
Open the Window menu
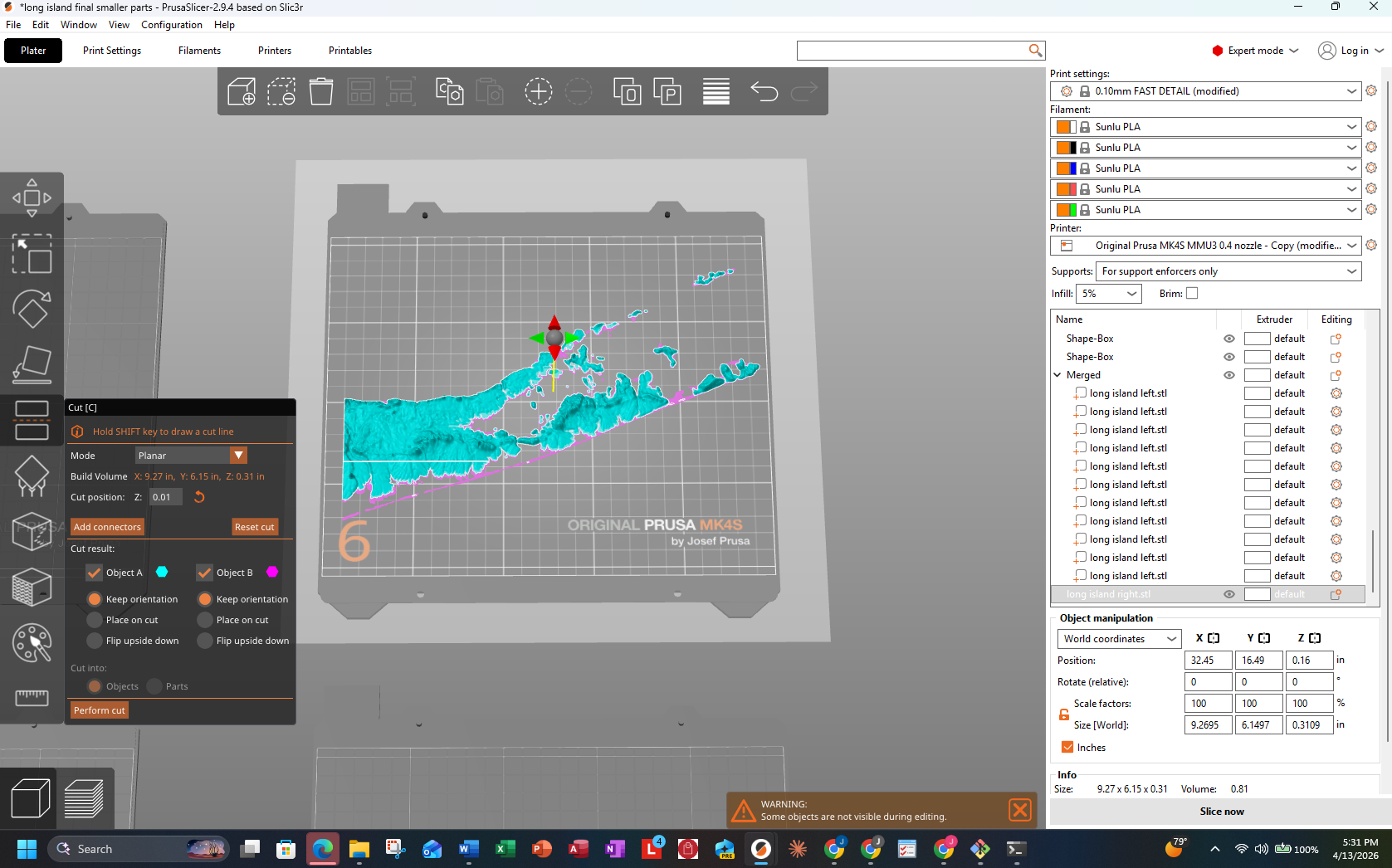(x=79, y=25)
